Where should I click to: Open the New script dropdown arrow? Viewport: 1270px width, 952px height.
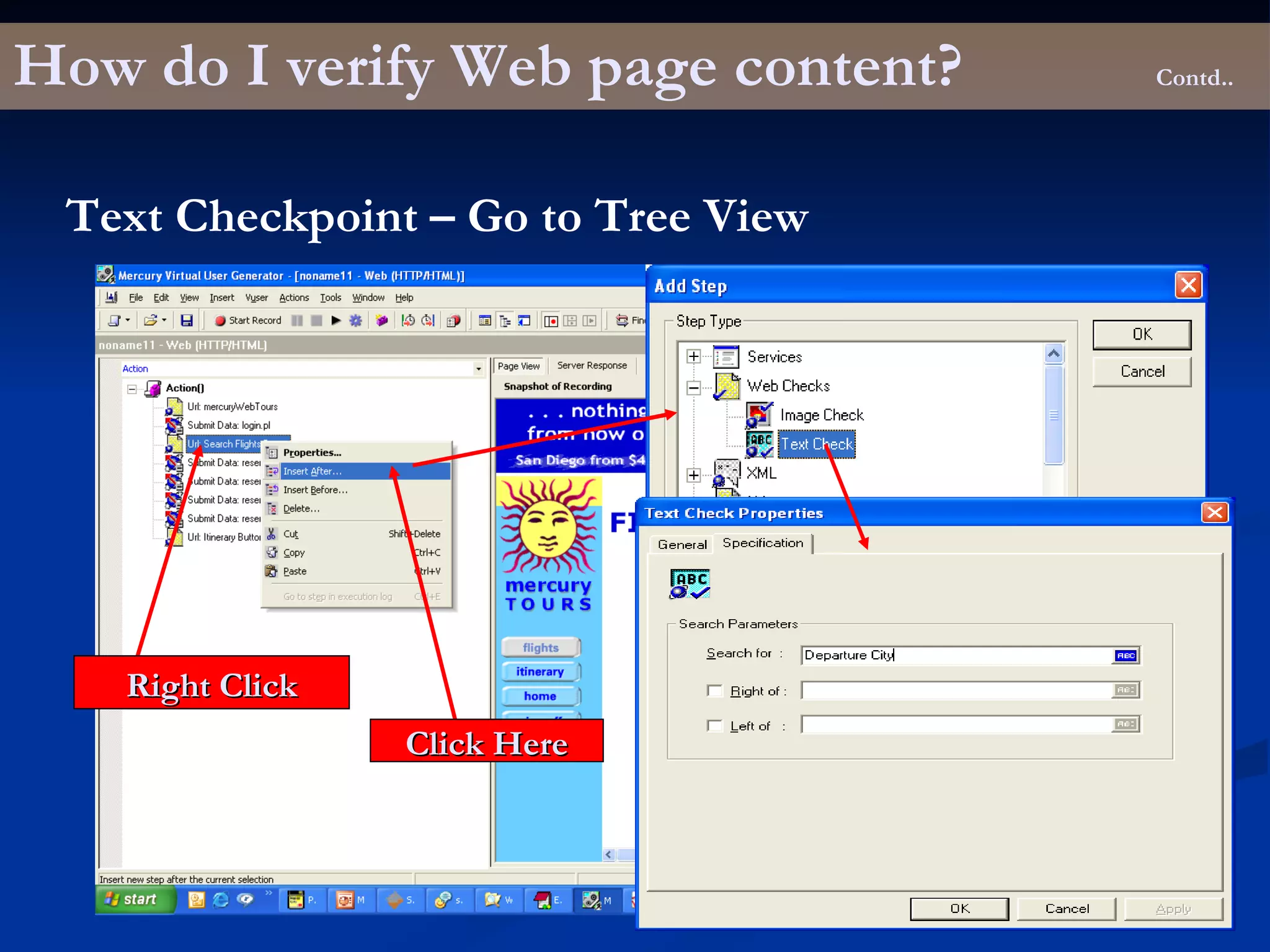[x=128, y=320]
